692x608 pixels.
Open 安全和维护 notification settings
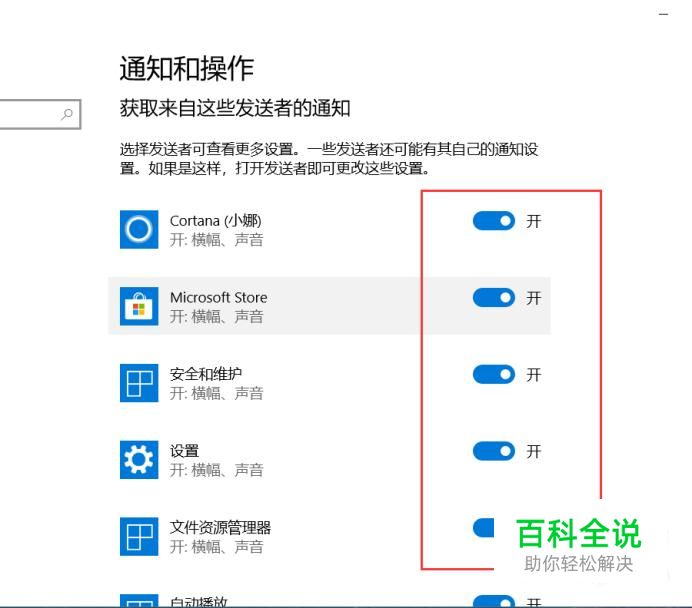click(x=329, y=383)
